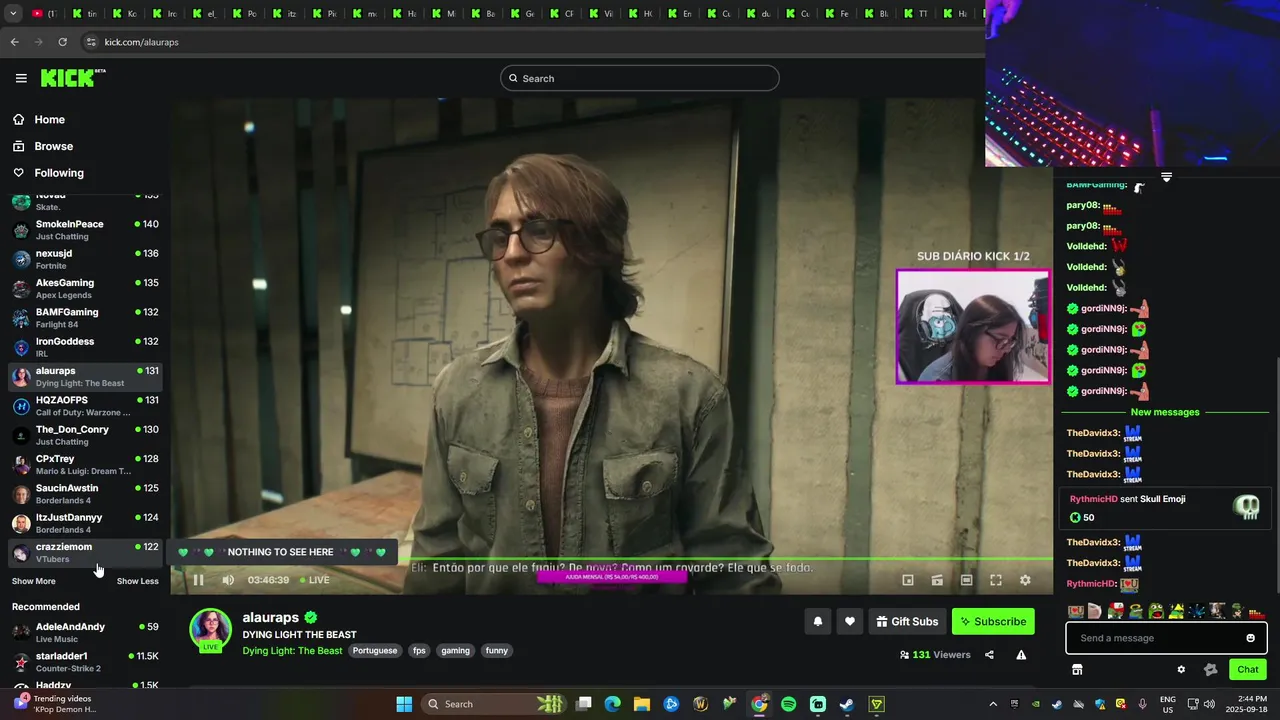Open the Dying Light: The Beast category link
The height and width of the screenshot is (720, 1280).
(x=292, y=650)
